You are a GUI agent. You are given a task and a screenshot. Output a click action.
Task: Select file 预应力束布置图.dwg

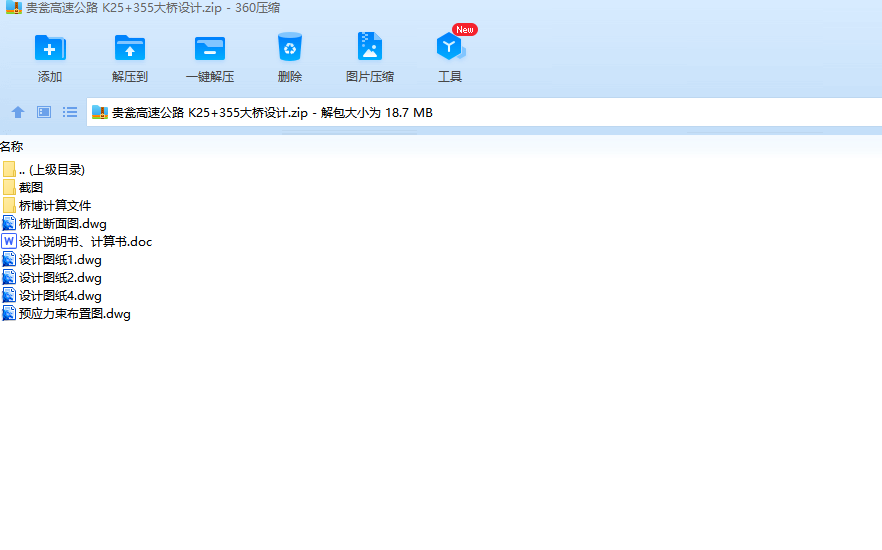[x=66, y=313]
